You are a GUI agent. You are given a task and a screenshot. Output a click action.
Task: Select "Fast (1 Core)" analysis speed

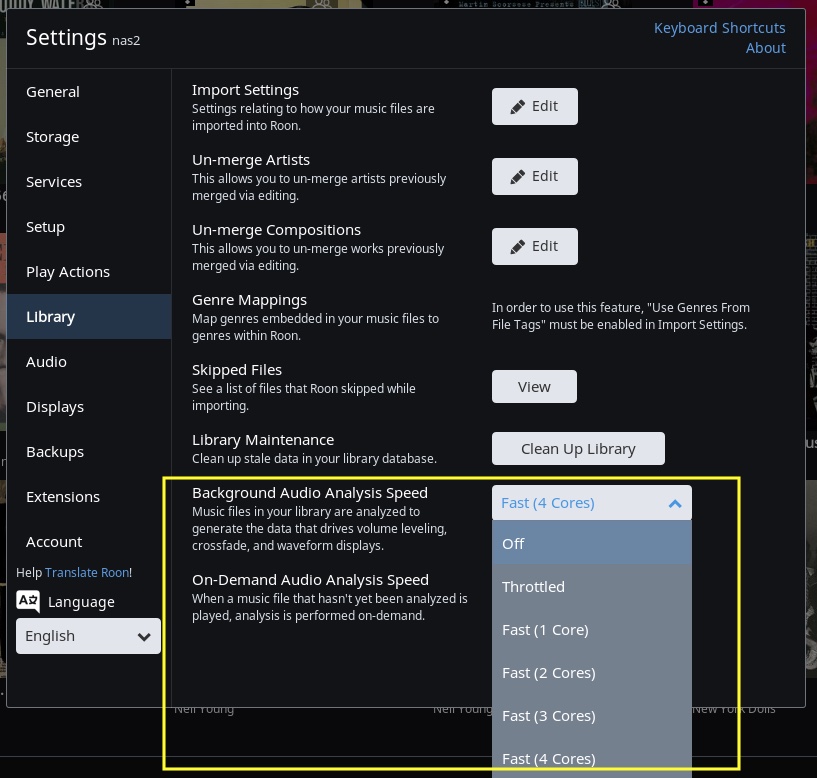(x=545, y=629)
